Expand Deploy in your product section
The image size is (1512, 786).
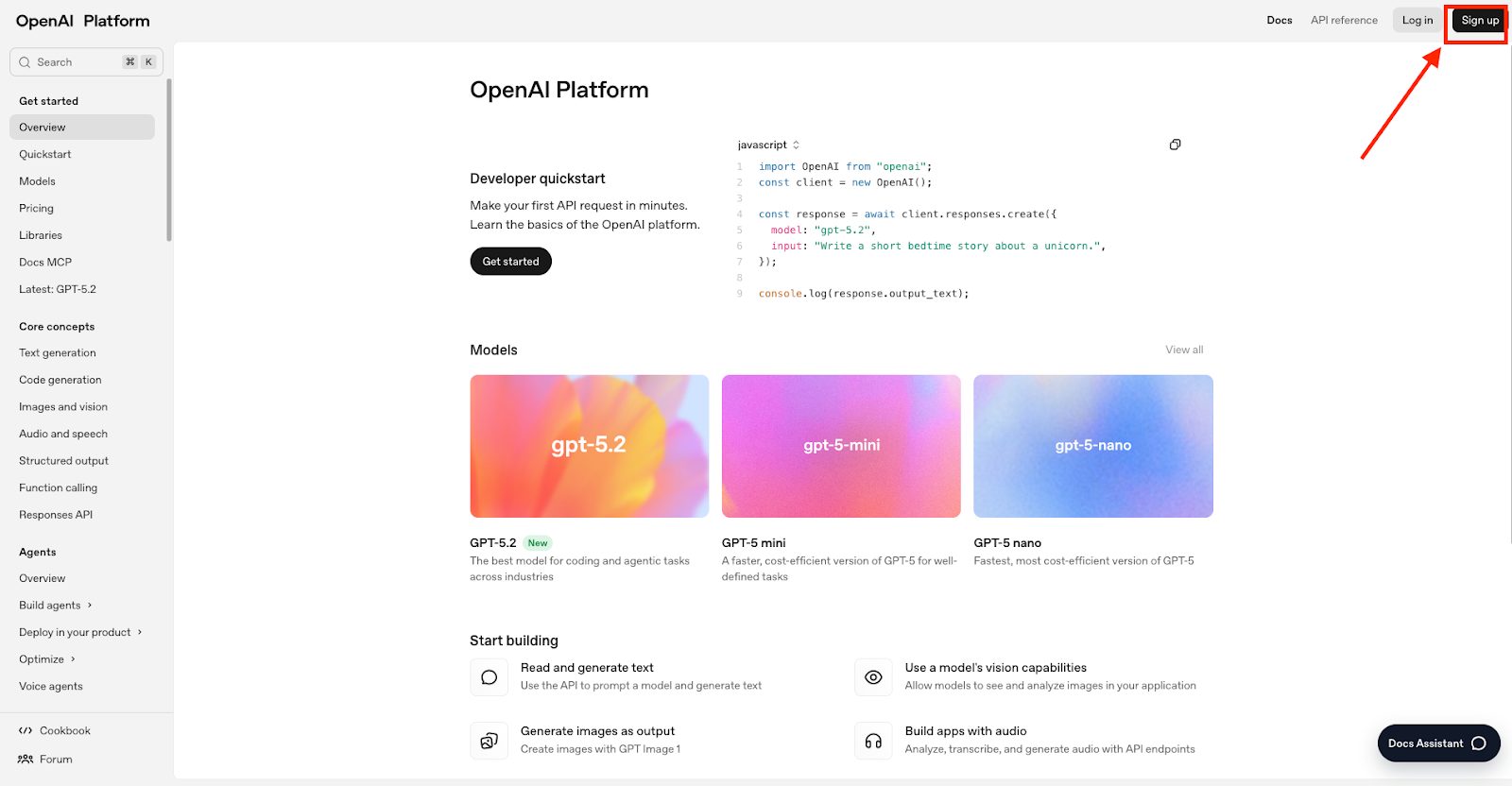pyautogui.click(x=80, y=632)
